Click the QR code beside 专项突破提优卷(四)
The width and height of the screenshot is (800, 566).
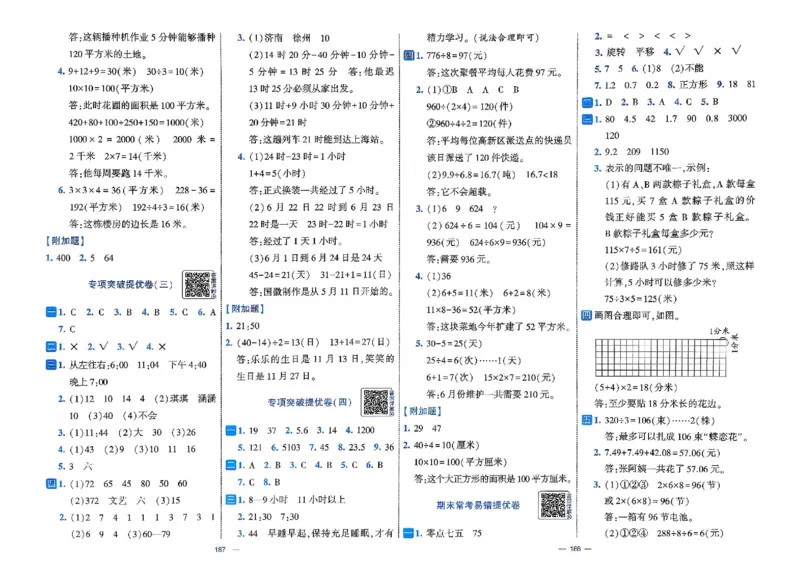click(x=376, y=402)
